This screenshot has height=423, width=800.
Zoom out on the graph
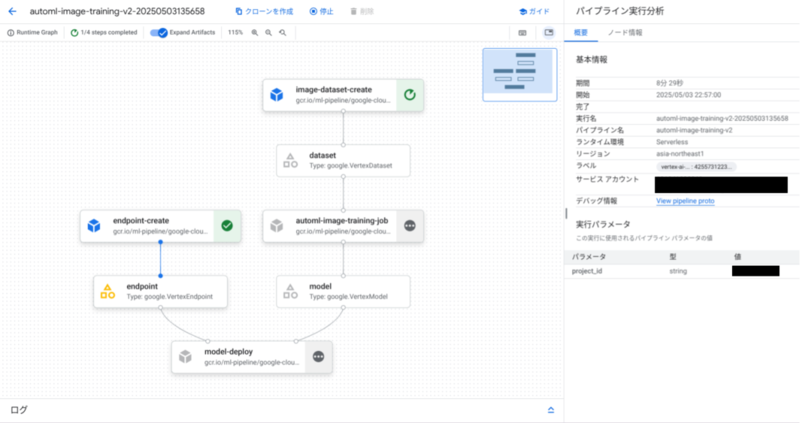pyautogui.click(x=268, y=33)
